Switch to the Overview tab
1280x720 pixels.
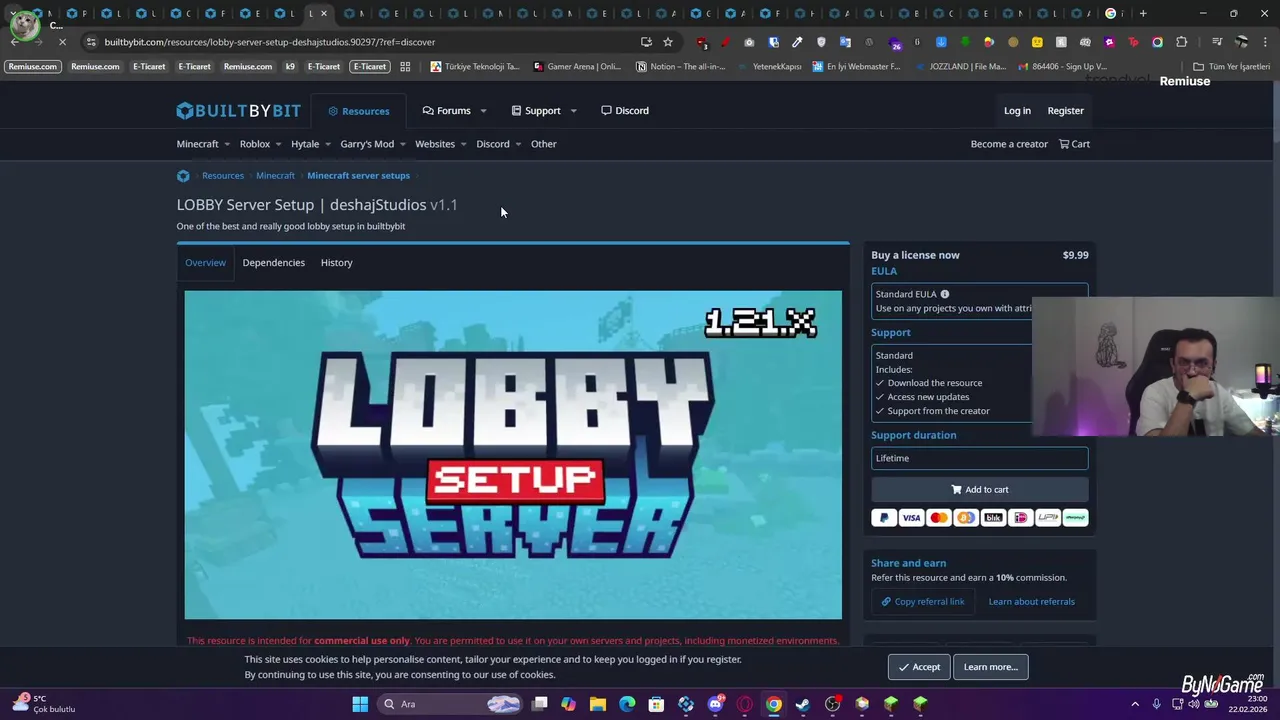click(205, 263)
